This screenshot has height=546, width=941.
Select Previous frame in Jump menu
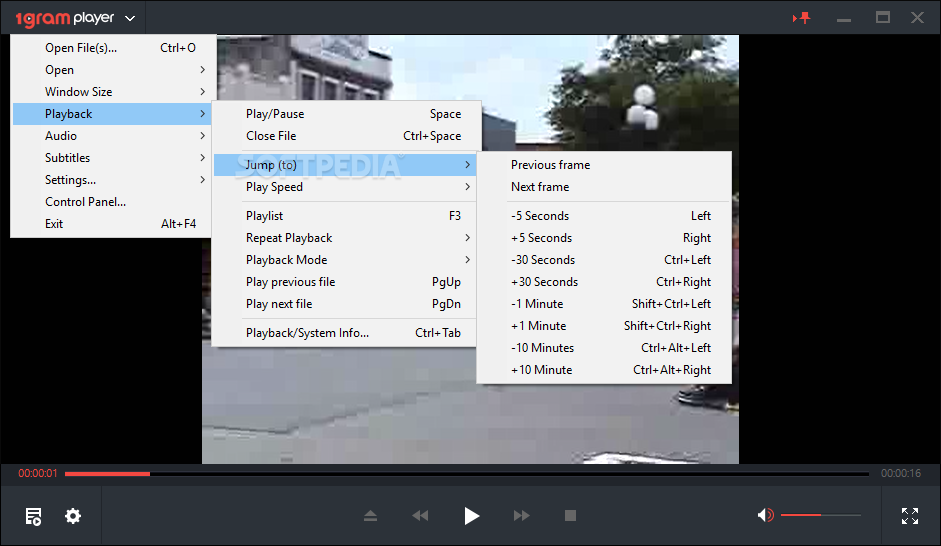pos(604,165)
